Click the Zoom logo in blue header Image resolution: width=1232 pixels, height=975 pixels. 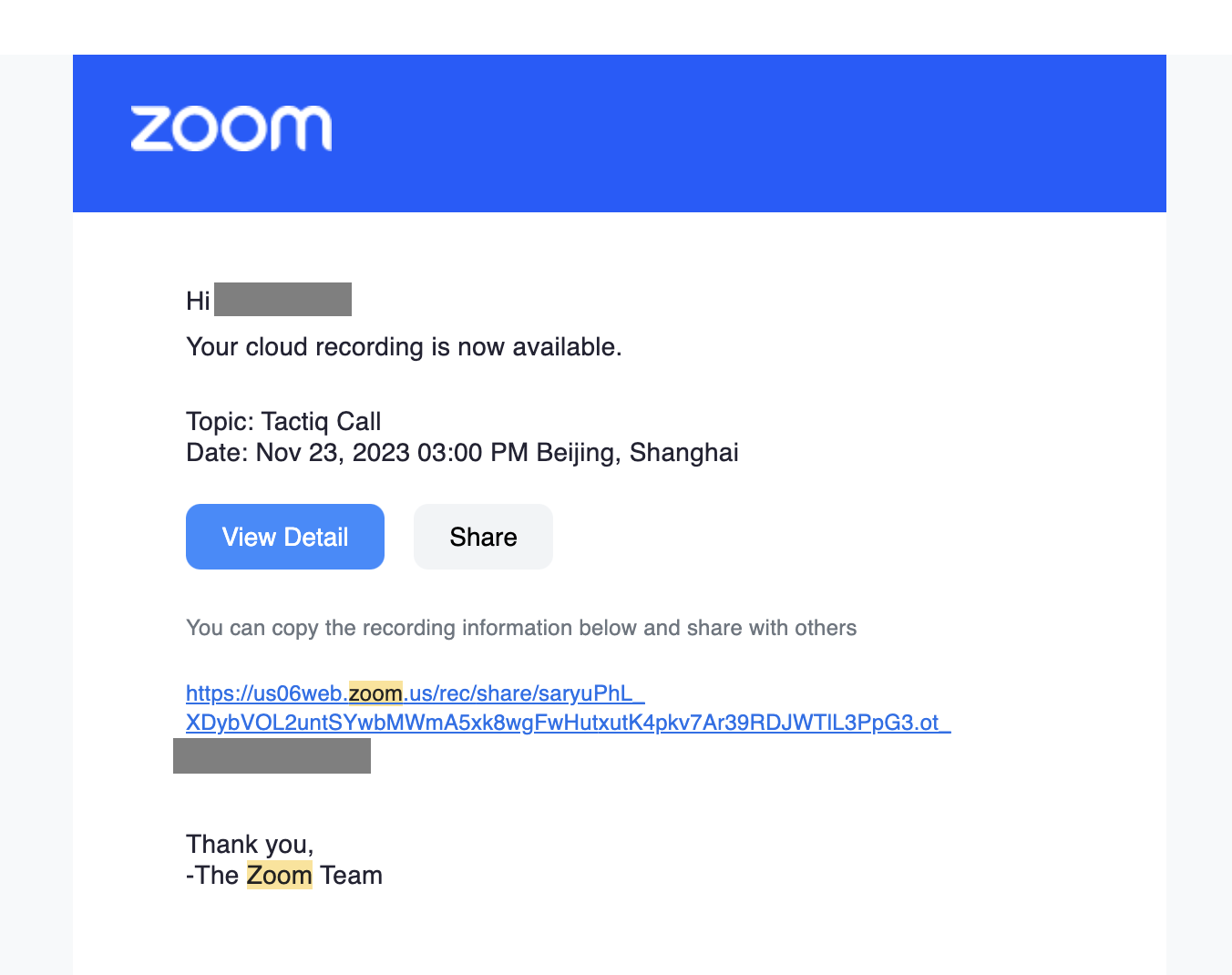[231, 128]
